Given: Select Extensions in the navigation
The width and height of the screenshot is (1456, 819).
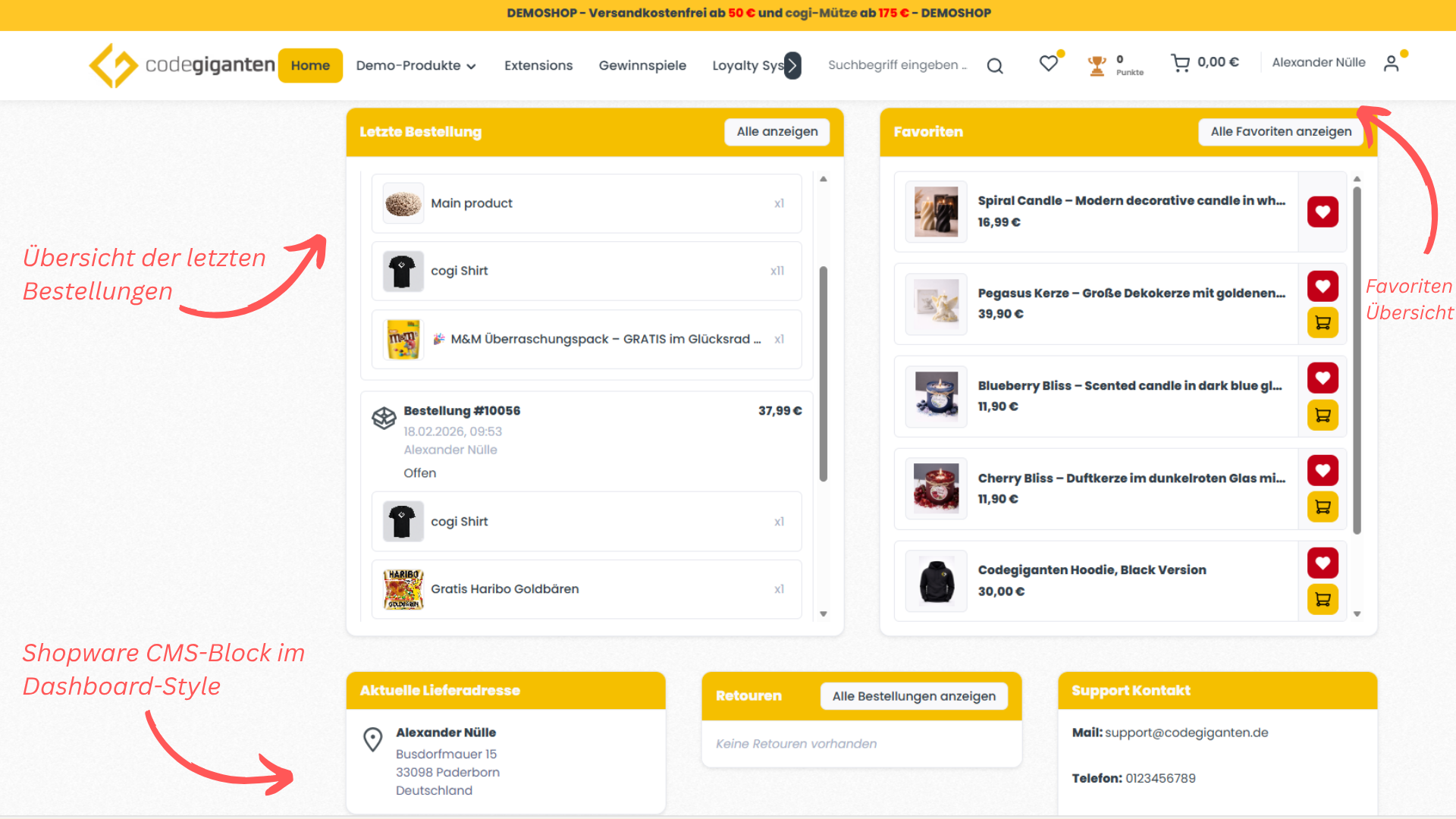Looking at the screenshot, I should click(538, 65).
